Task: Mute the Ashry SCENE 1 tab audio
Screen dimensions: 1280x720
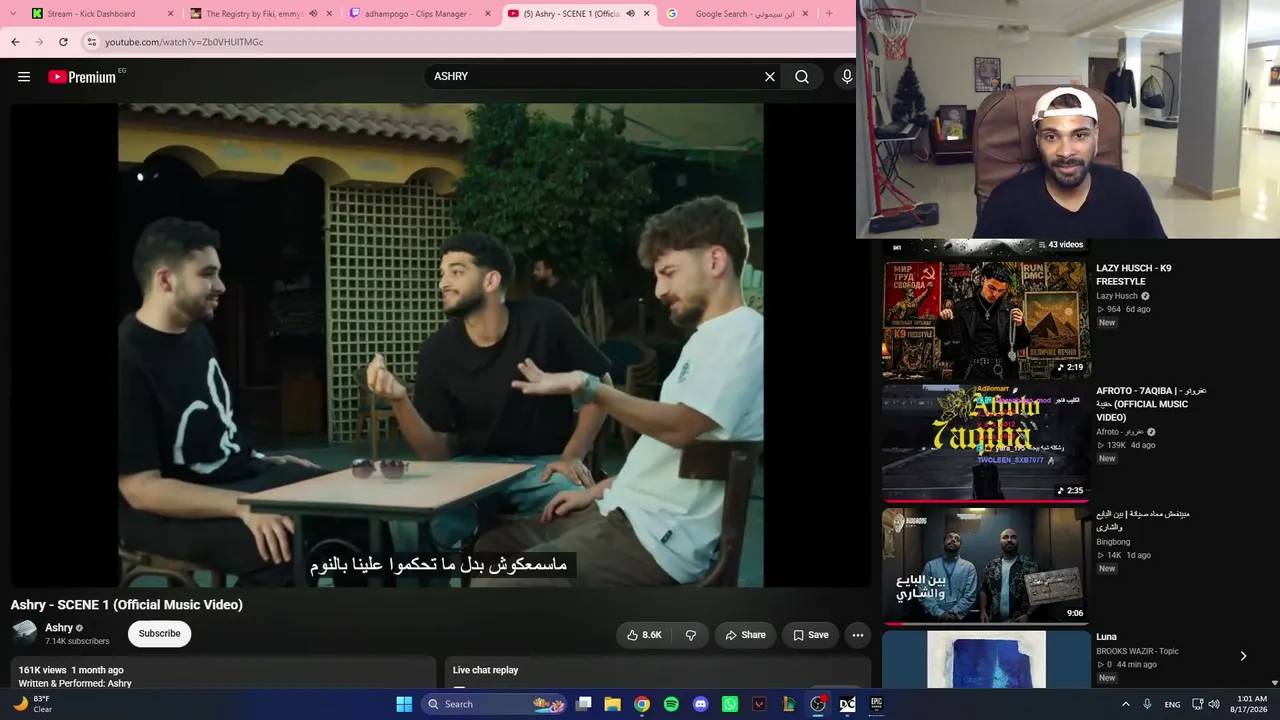Action: click(x=630, y=14)
